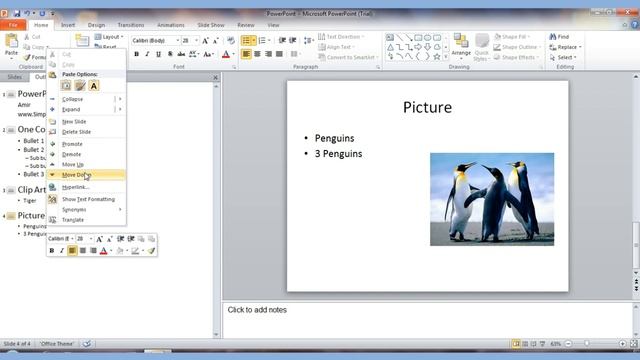This screenshot has width=640, height=360.
Task: Toggle Bold in the ribbon Font group
Action: click(136, 54)
